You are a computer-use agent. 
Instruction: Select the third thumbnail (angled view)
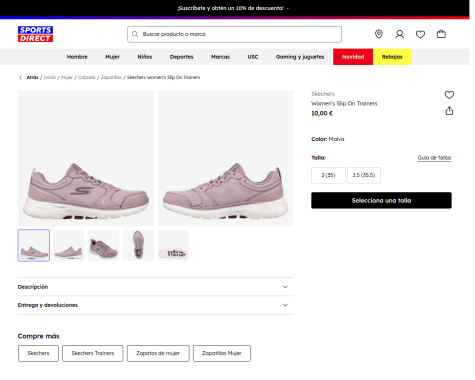[104, 245]
